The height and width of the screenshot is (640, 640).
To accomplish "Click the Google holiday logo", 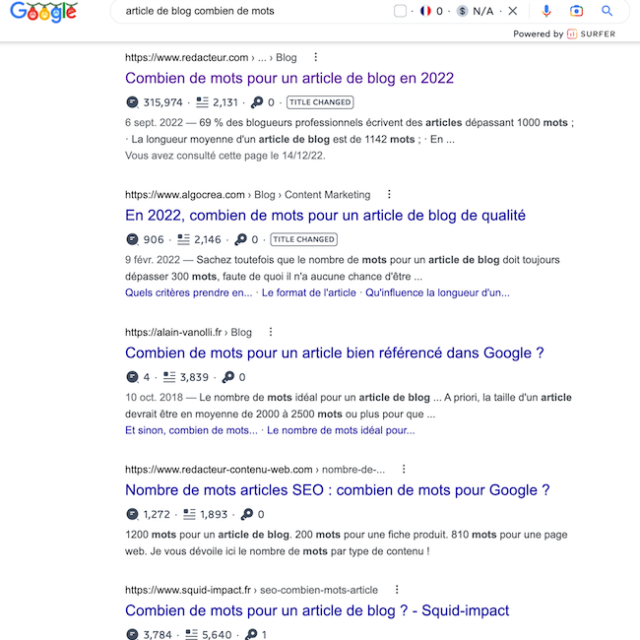I will [x=44, y=11].
